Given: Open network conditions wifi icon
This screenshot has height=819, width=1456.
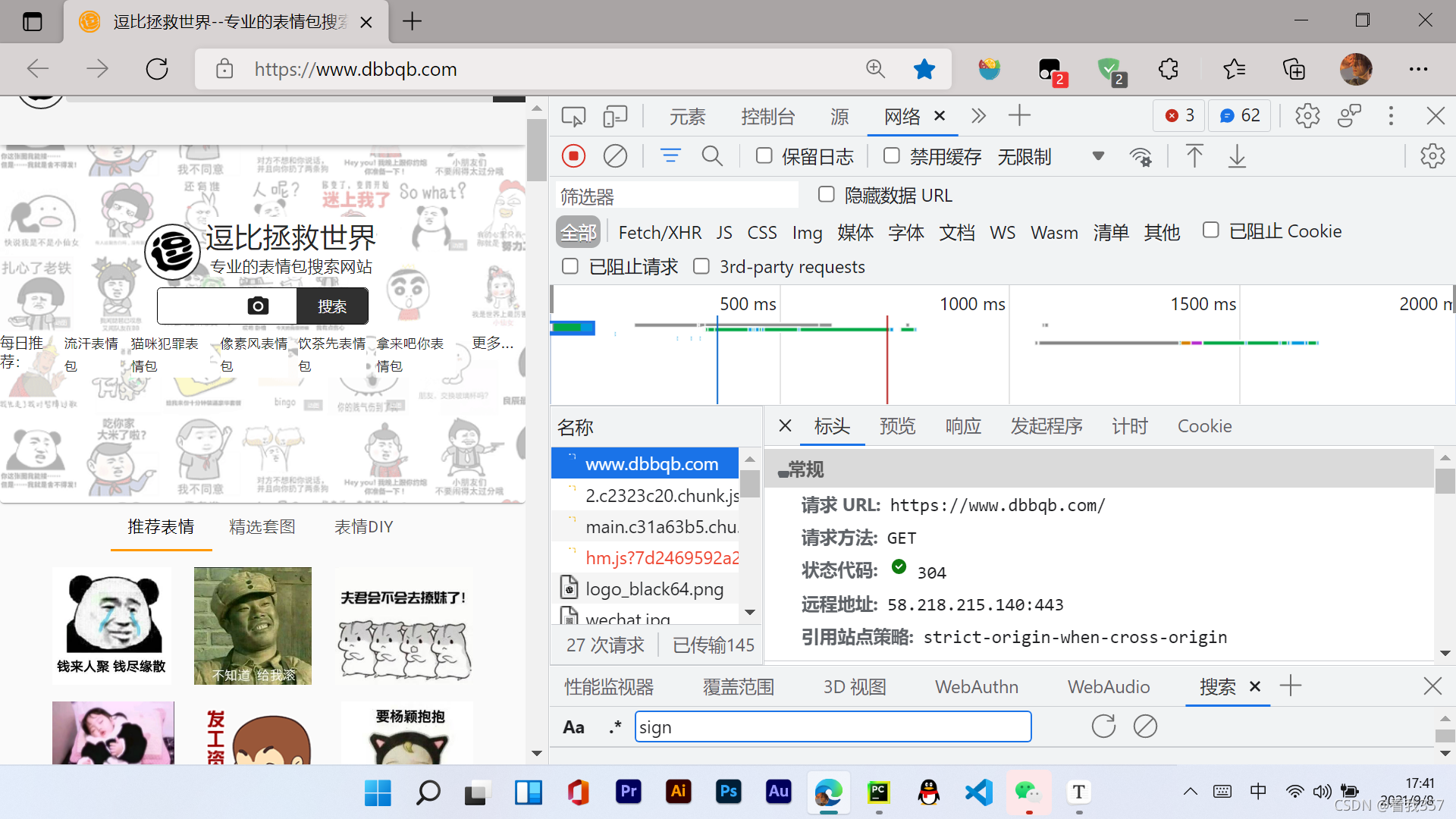Looking at the screenshot, I should 1140,157.
